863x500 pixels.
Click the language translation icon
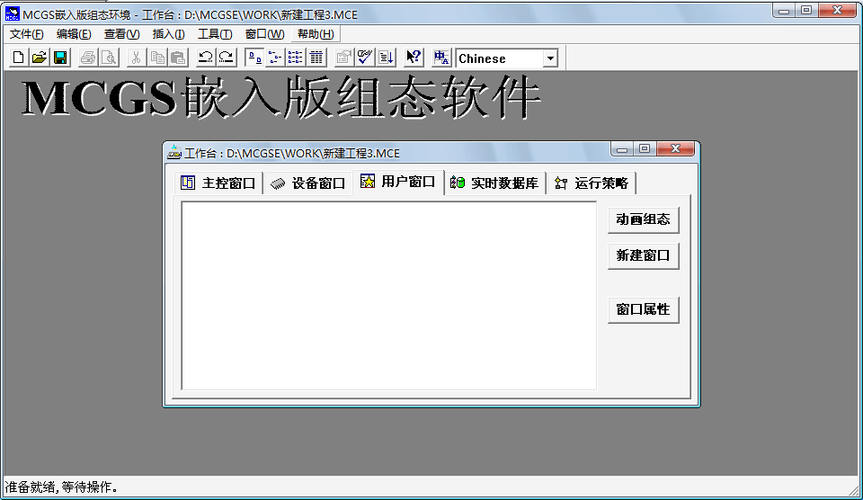(x=441, y=57)
